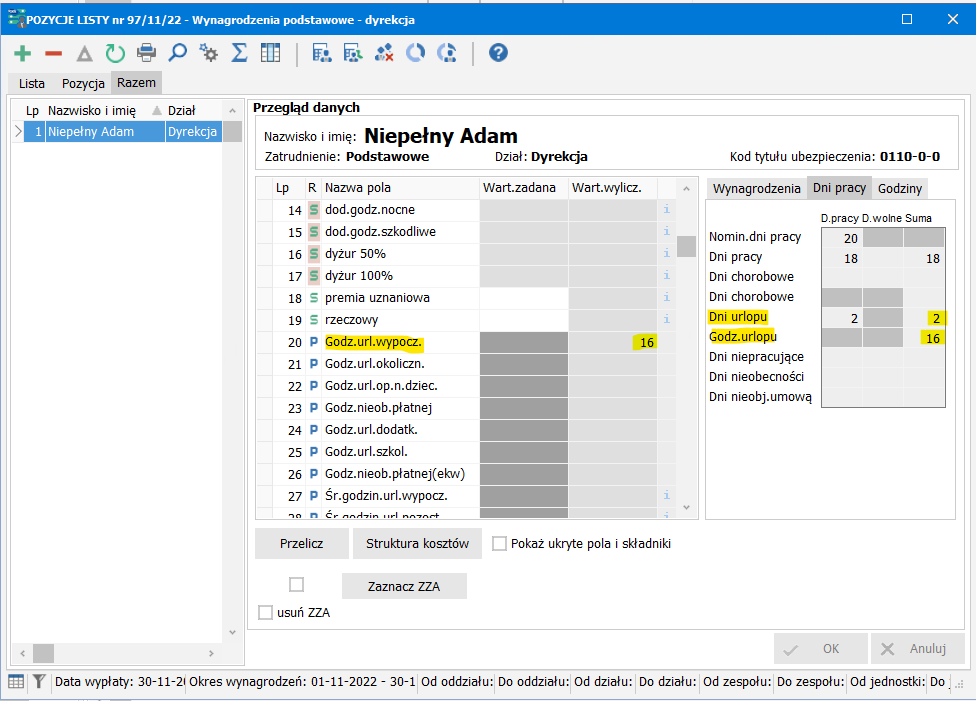
Task: Select the Godz.url.okoliczn. row
Action: (466, 364)
